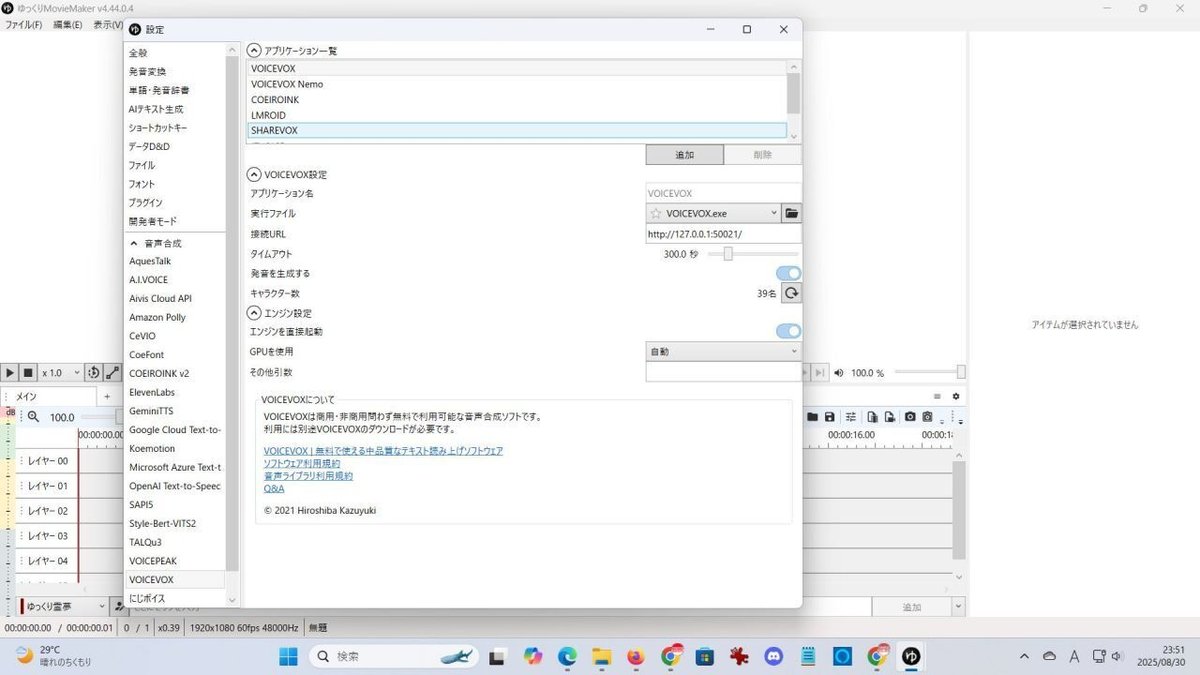Open the GPUを使用 dropdown set to 自動
Screen dimensions: 1200x675
(722, 351)
